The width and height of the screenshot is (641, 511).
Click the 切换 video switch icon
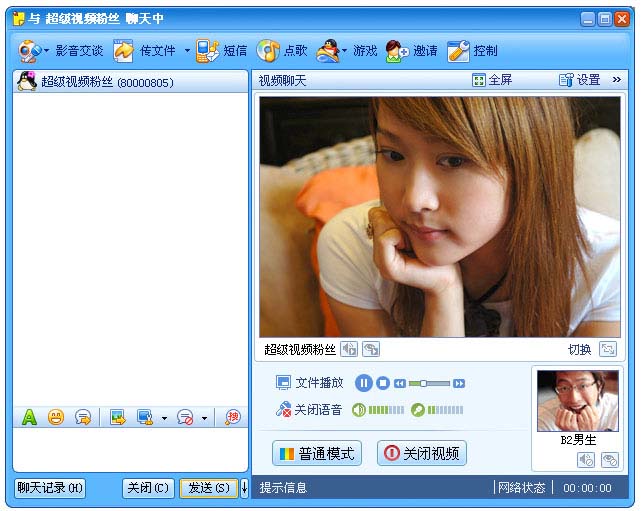(x=607, y=349)
